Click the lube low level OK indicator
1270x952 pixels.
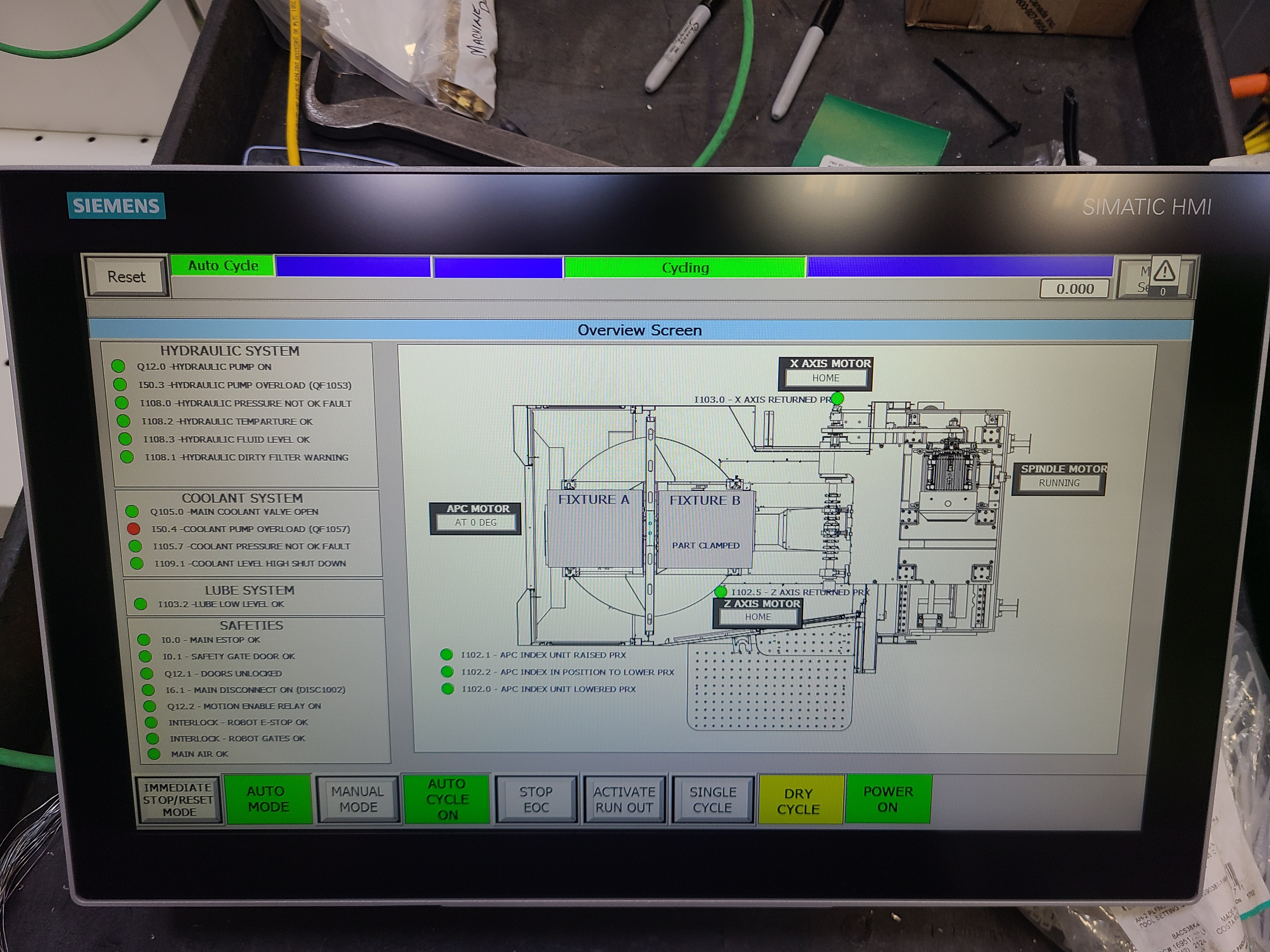140,604
